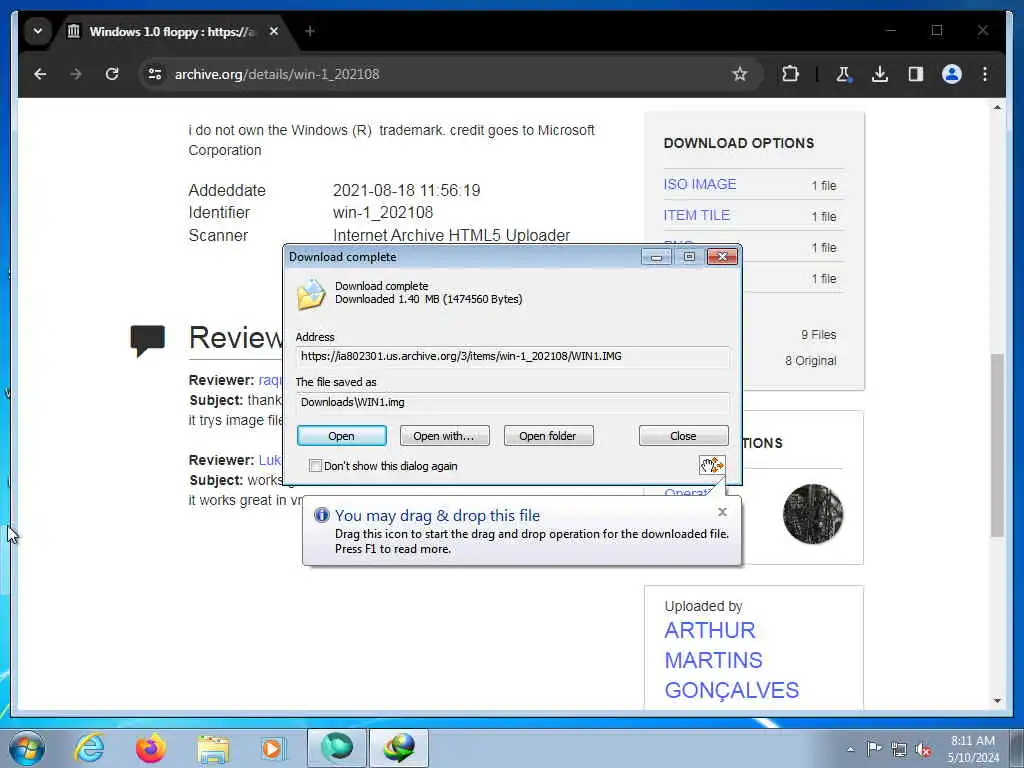
Task: Click the '8 Original' text
Action: [810, 360]
